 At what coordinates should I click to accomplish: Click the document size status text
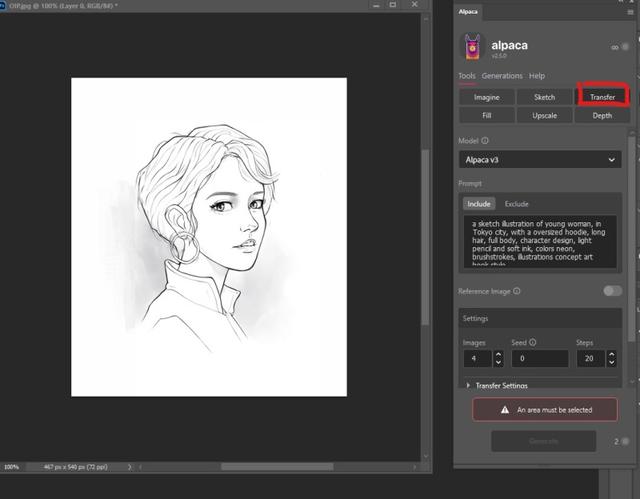tap(76, 467)
